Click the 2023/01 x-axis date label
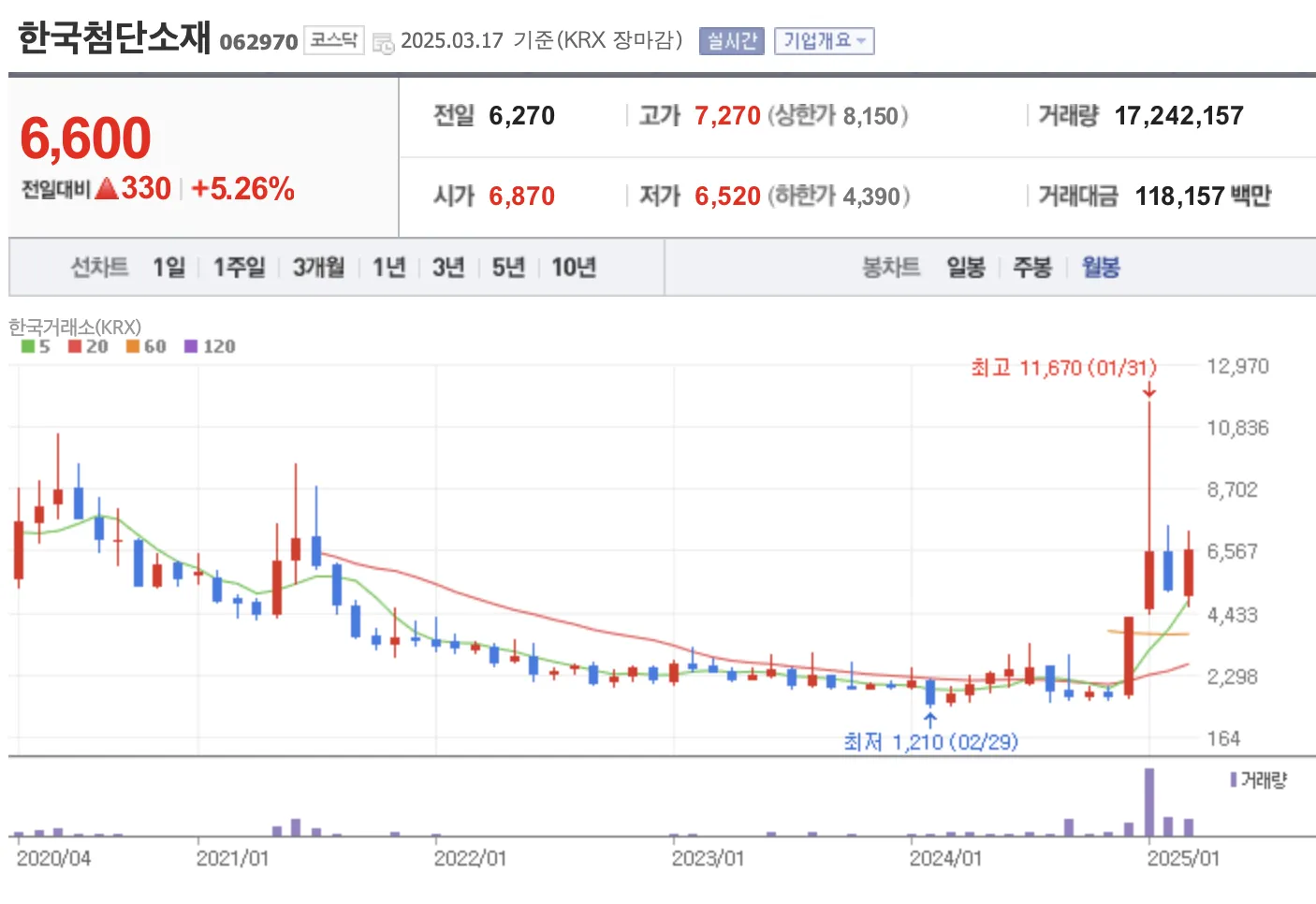Image resolution: width=1316 pixels, height=904 pixels. click(x=708, y=858)
